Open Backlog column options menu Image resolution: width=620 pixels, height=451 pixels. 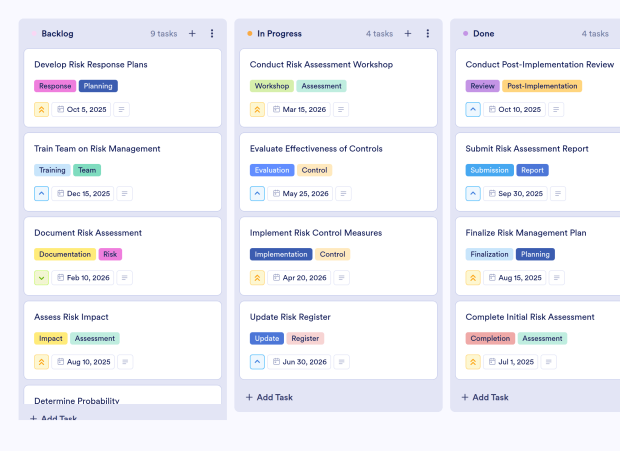212,34
